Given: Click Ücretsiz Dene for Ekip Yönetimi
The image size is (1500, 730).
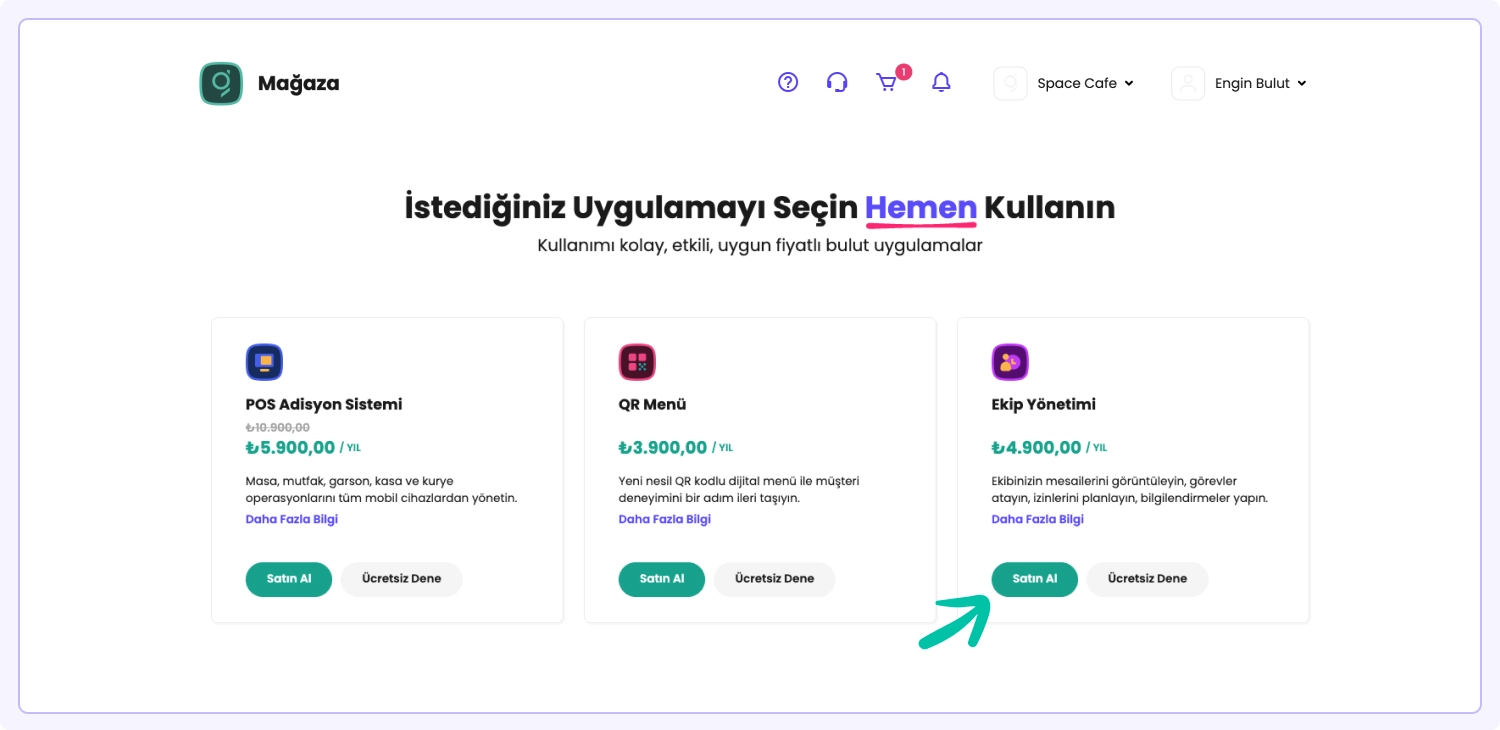Looking at the screenshot, I should pos(1147,579).
